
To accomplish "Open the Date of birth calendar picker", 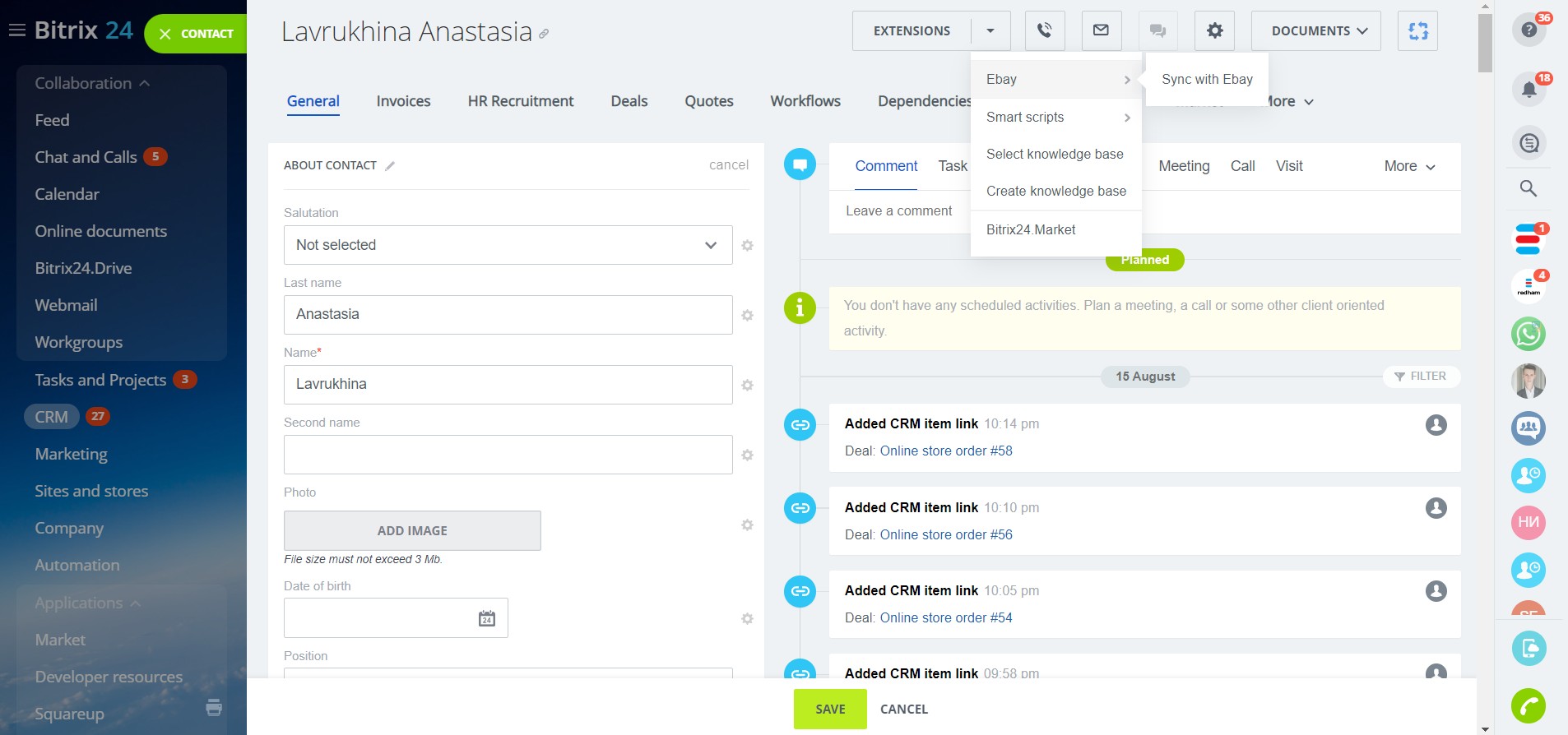I will tap(487, 618).
